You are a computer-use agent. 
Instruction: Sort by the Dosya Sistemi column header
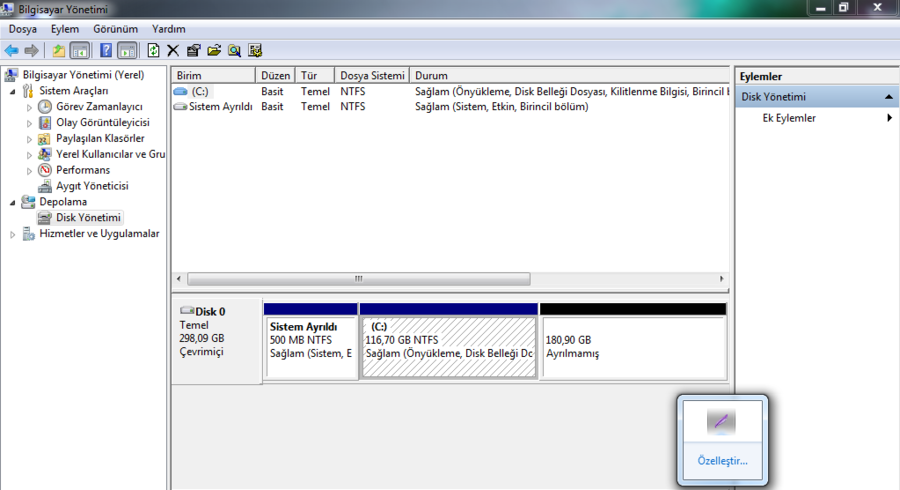pos(372,75)
